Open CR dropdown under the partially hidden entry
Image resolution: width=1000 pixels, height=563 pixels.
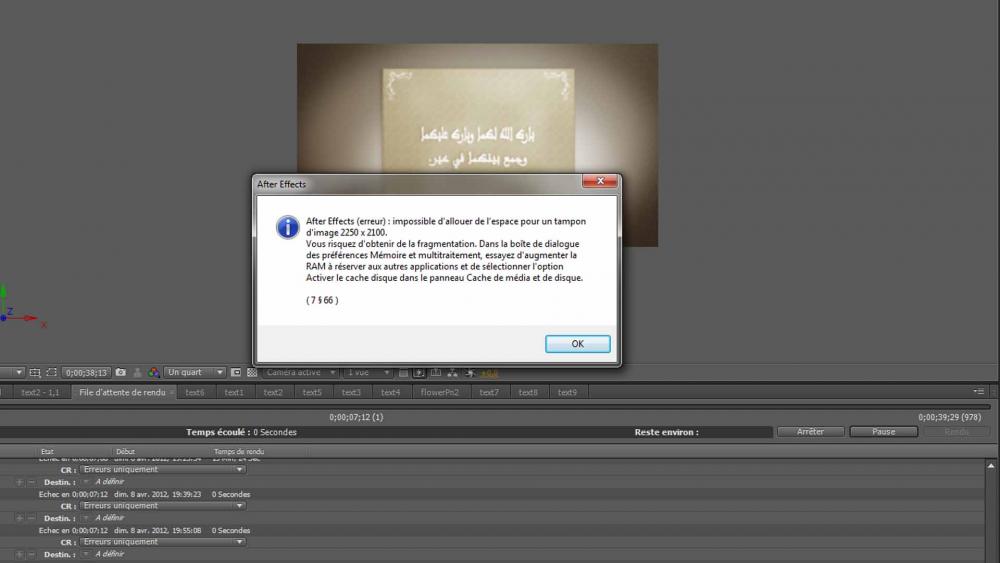pos(163,469)
